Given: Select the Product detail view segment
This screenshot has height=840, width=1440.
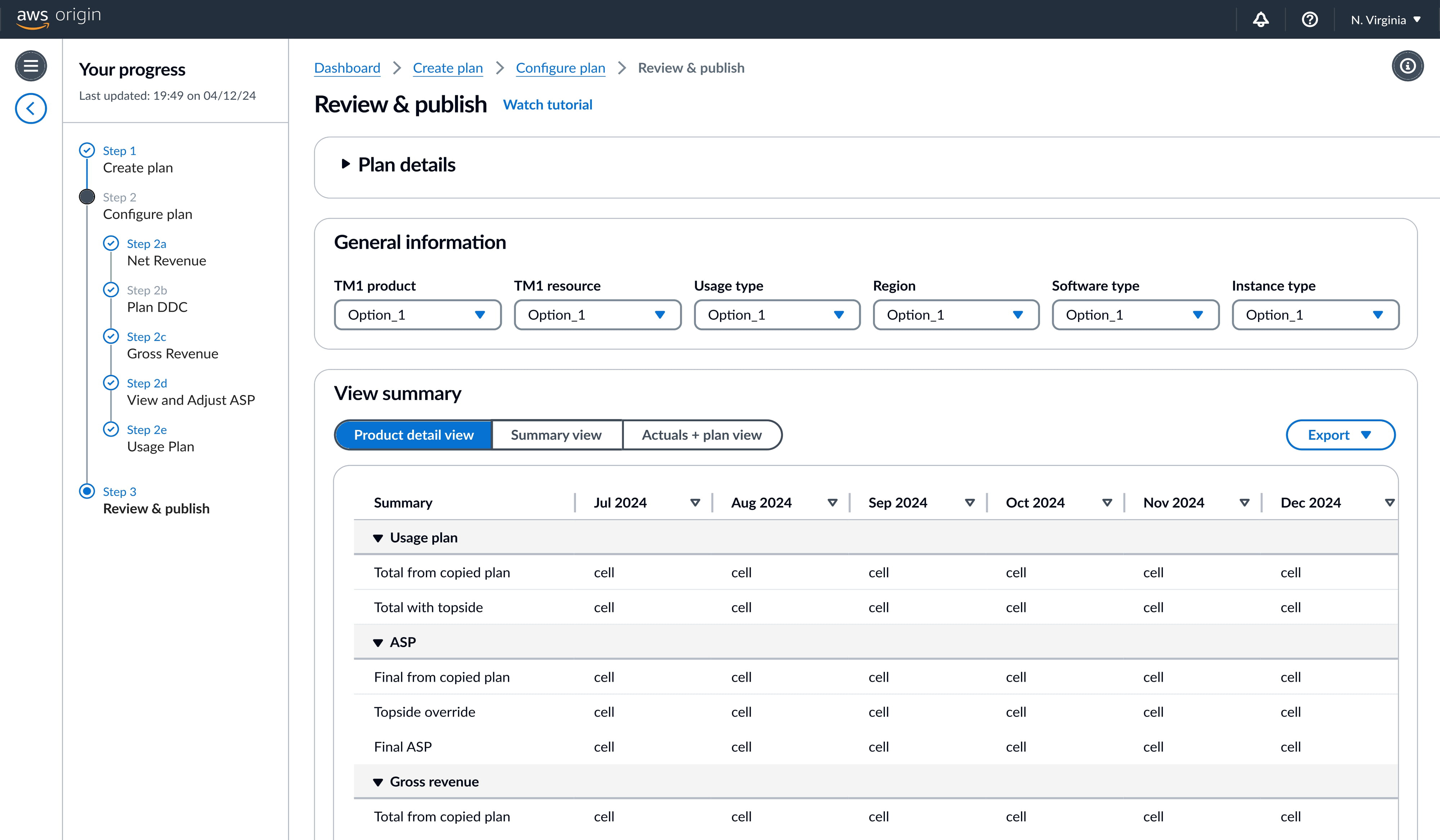Looking at the screenshot, I should pos(414,435).
